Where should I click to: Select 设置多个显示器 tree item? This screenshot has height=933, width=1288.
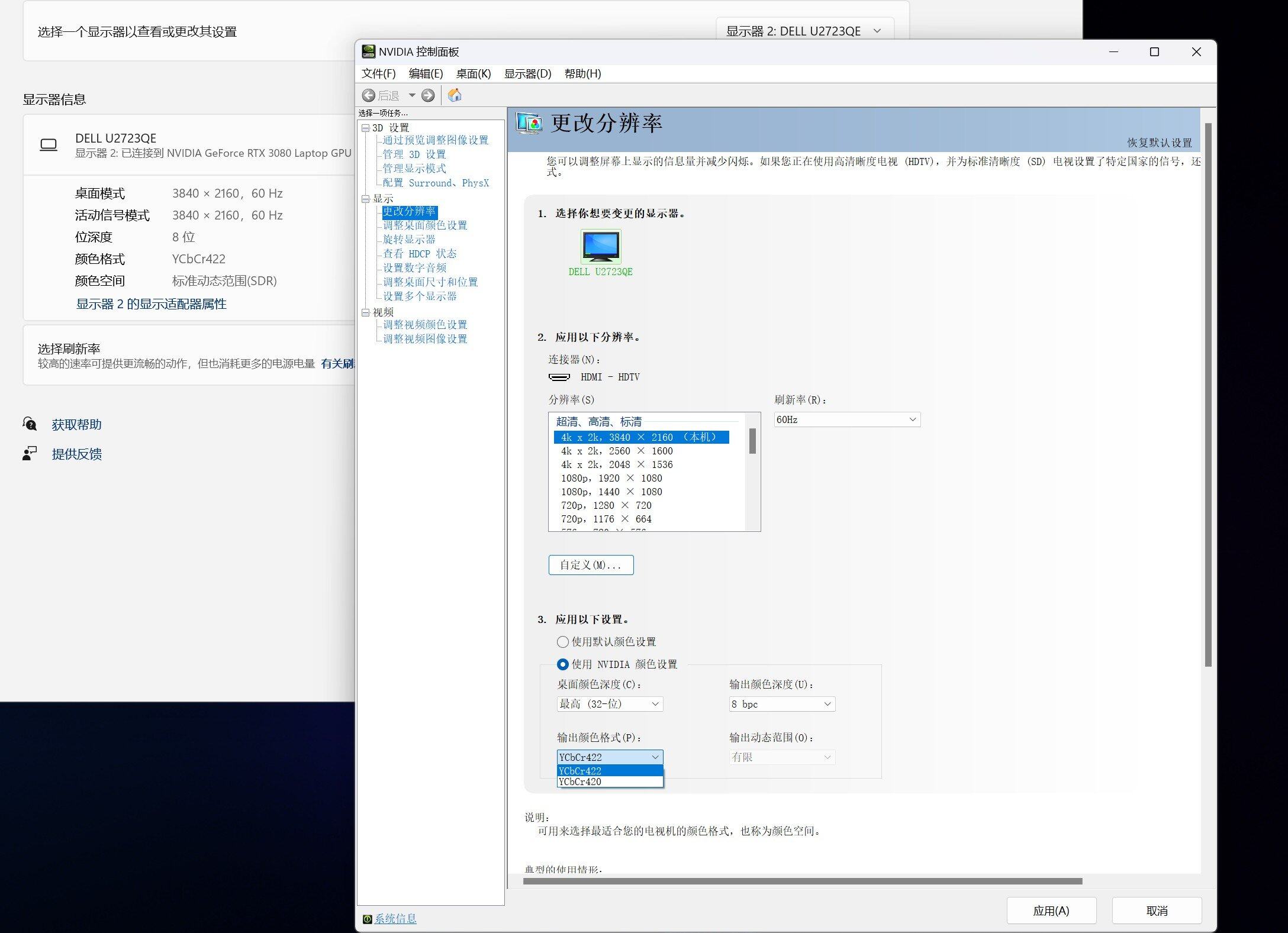[420, 296]
